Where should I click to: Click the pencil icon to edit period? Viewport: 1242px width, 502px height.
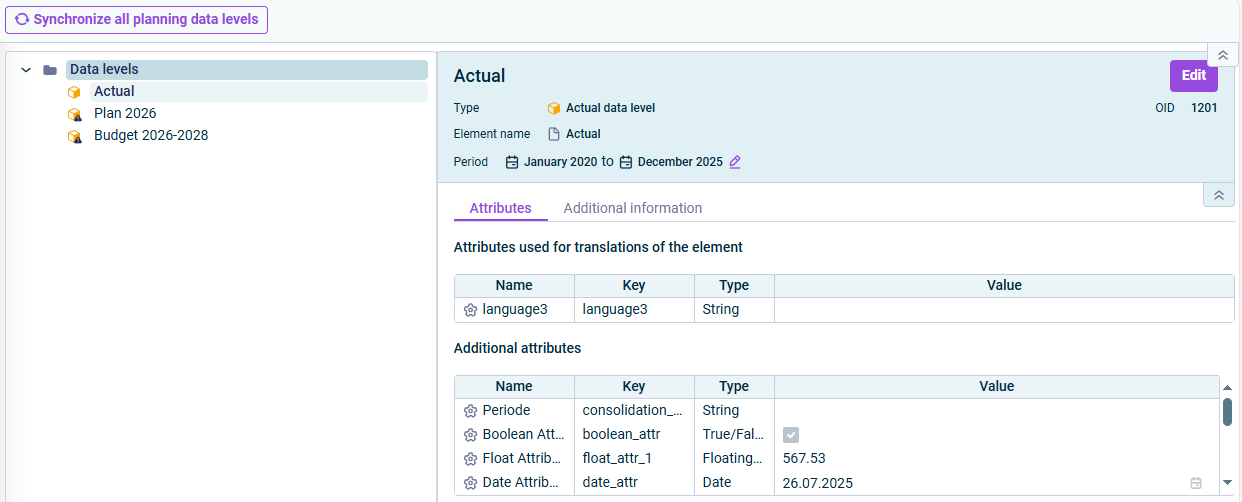(735, 162)
